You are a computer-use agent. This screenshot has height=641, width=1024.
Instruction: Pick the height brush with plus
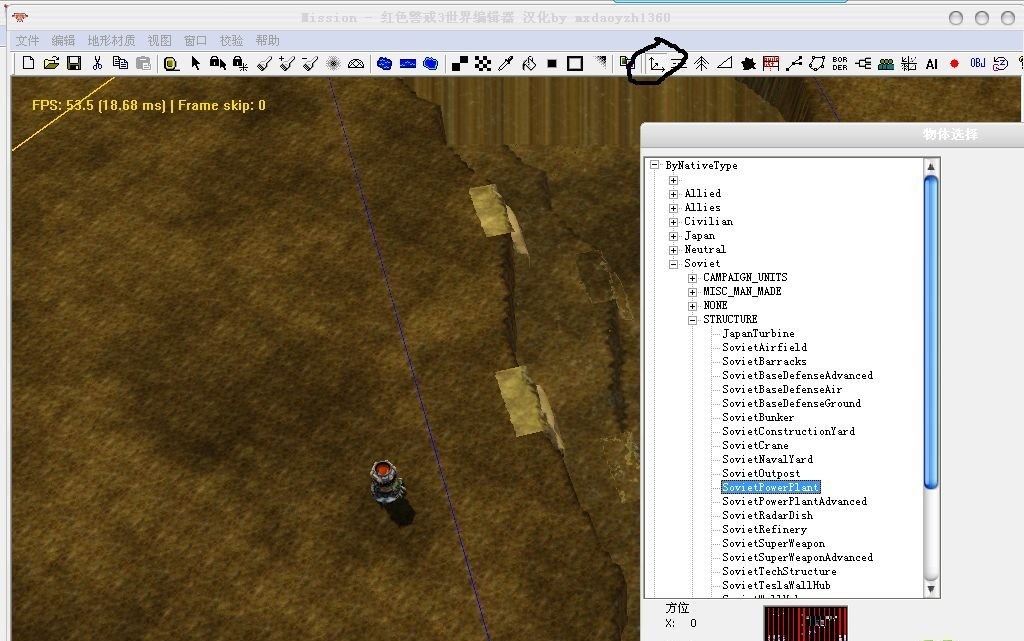point(287,63)
